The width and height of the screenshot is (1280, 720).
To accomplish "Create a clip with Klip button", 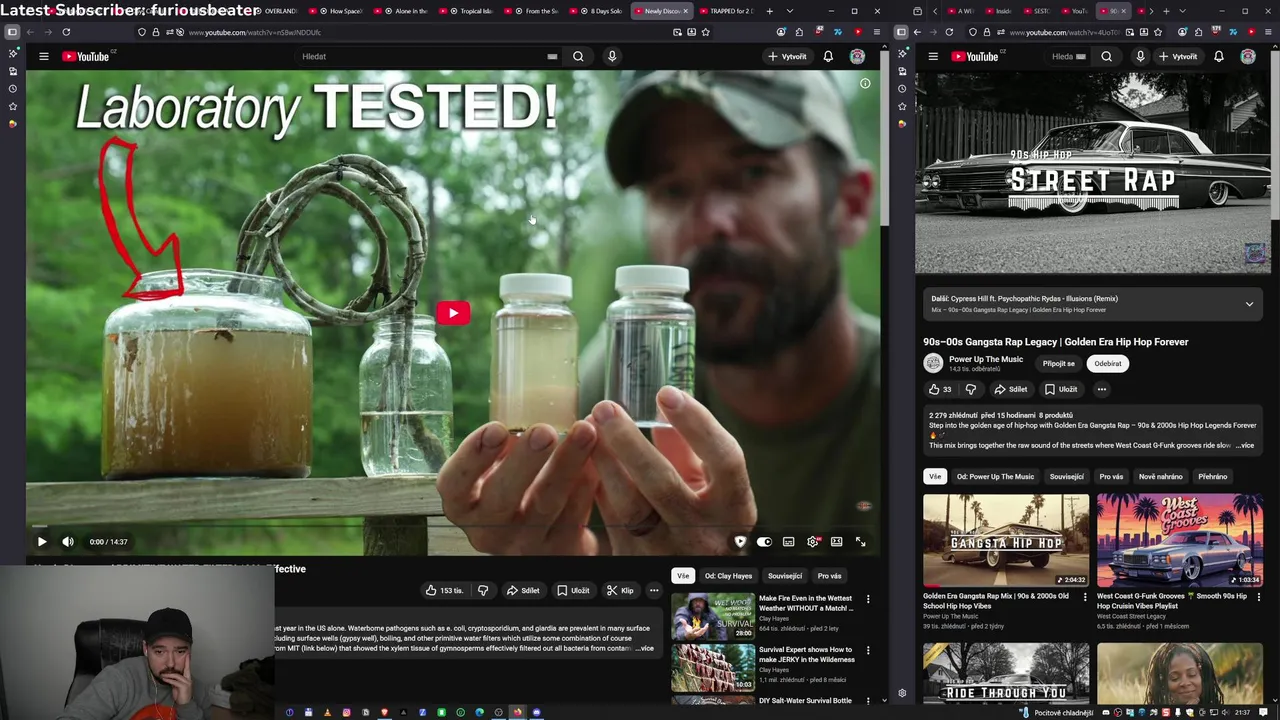I will (x=620, y=590).
